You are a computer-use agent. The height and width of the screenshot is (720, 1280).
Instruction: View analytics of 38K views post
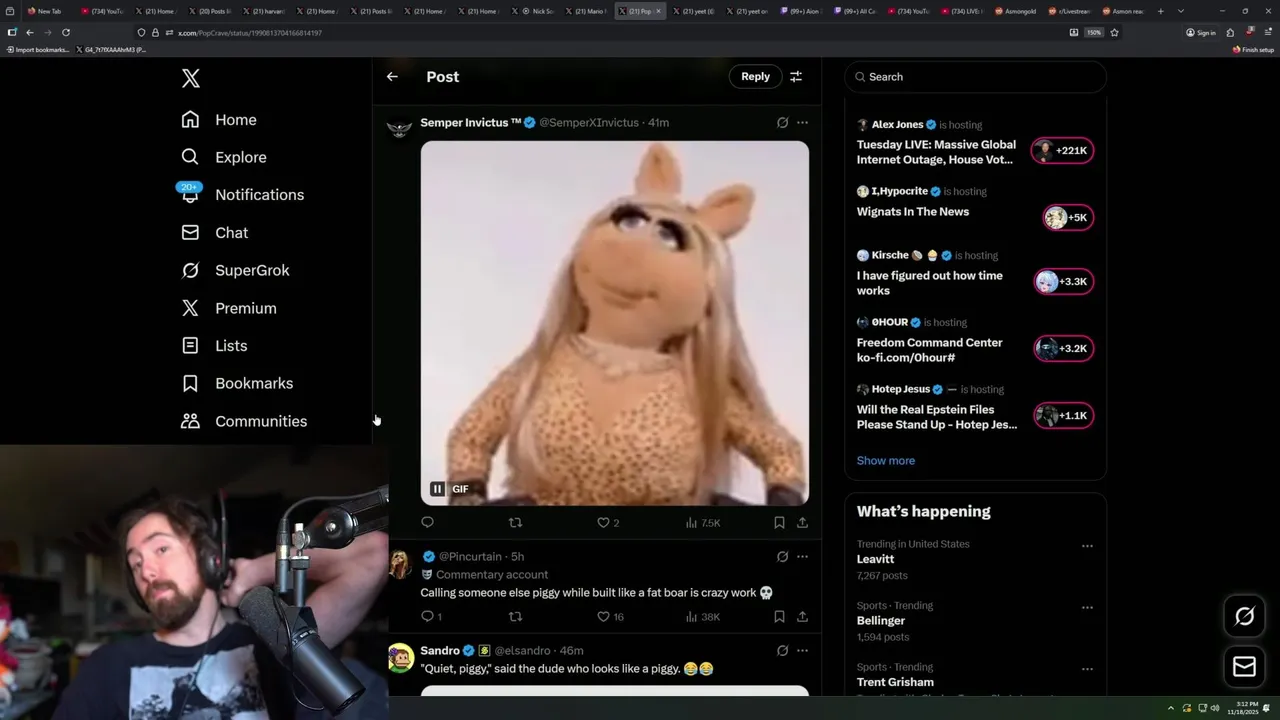pos(702,617)
